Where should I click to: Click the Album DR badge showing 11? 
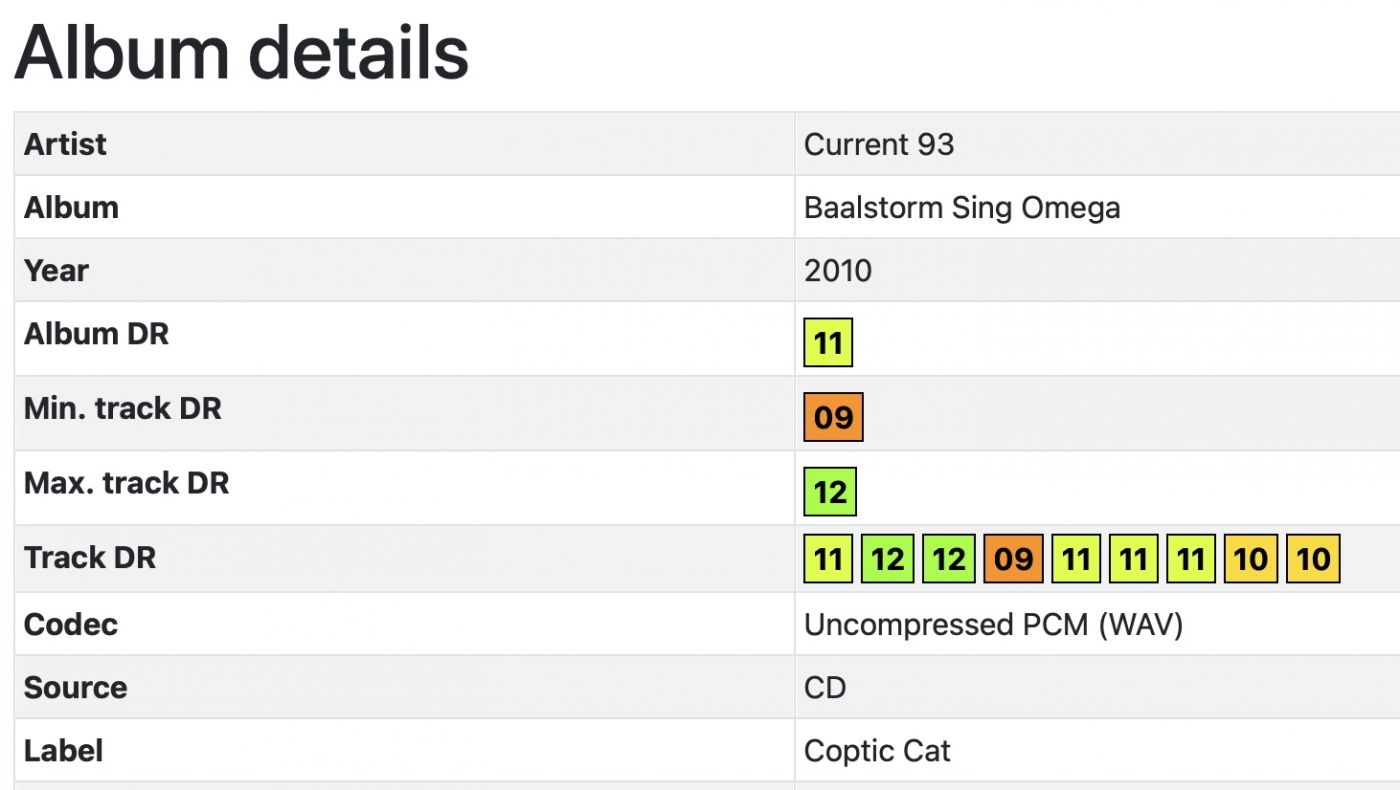pos(828,344)
